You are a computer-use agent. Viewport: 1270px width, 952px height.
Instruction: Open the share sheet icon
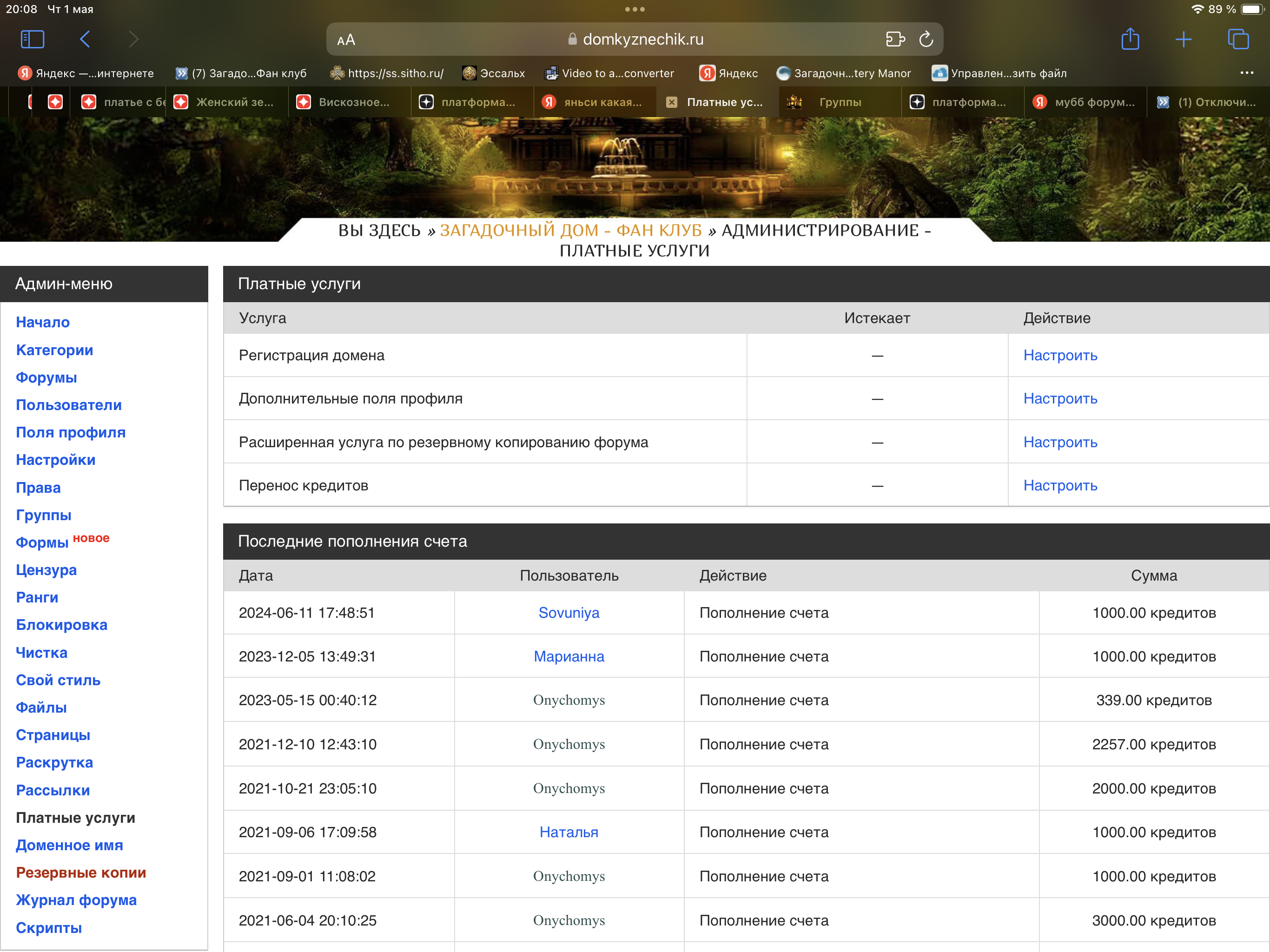[x=1129, y=39]
